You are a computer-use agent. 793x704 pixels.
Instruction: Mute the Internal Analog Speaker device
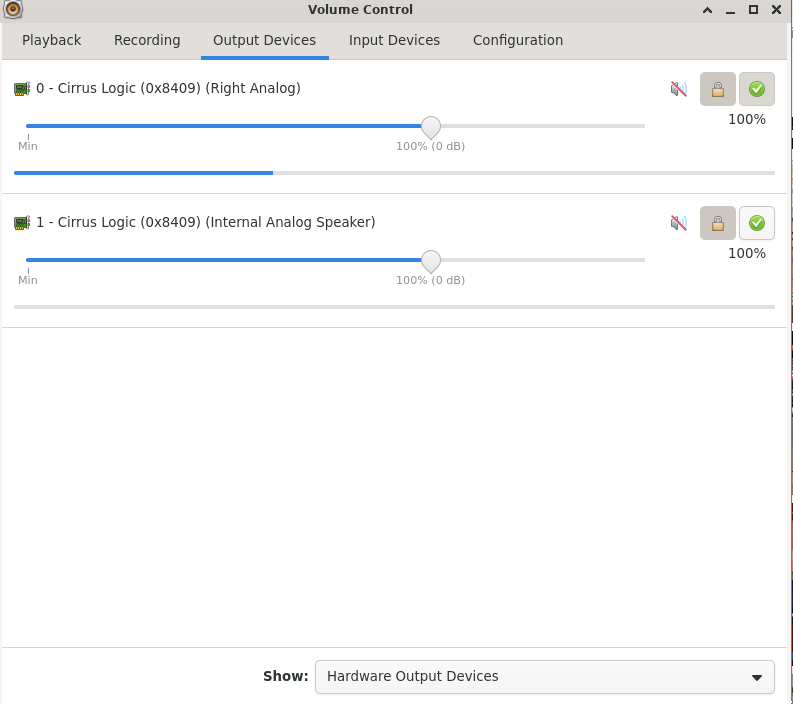[x=679, y=223]
